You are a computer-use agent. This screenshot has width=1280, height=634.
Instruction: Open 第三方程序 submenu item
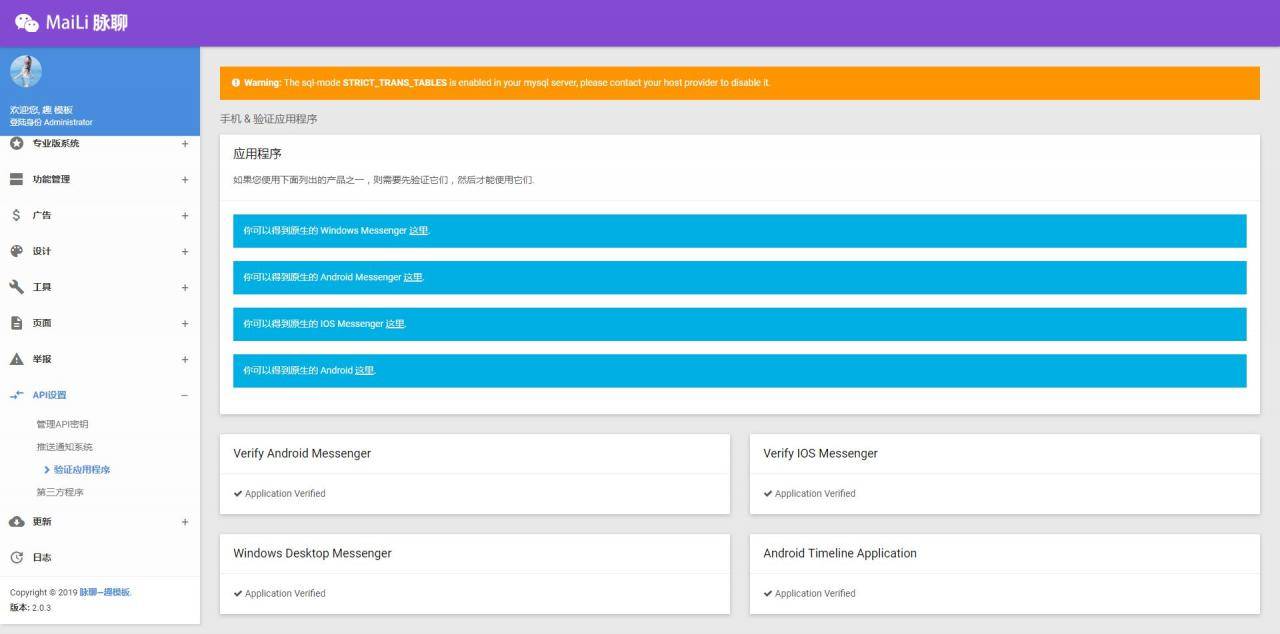pyautogui.click(x=60, y=492)
